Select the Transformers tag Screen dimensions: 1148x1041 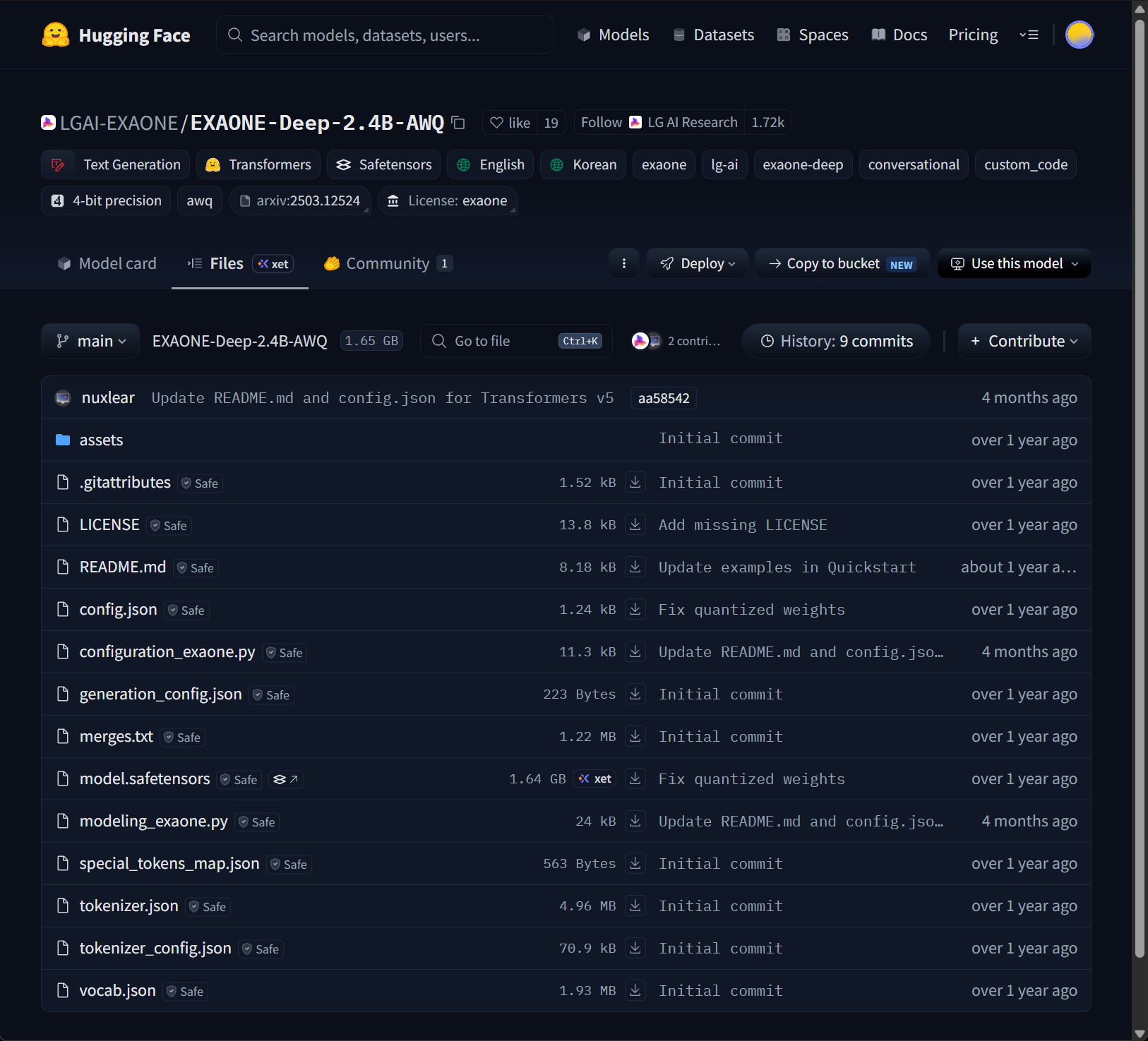[x=258, y=164]
